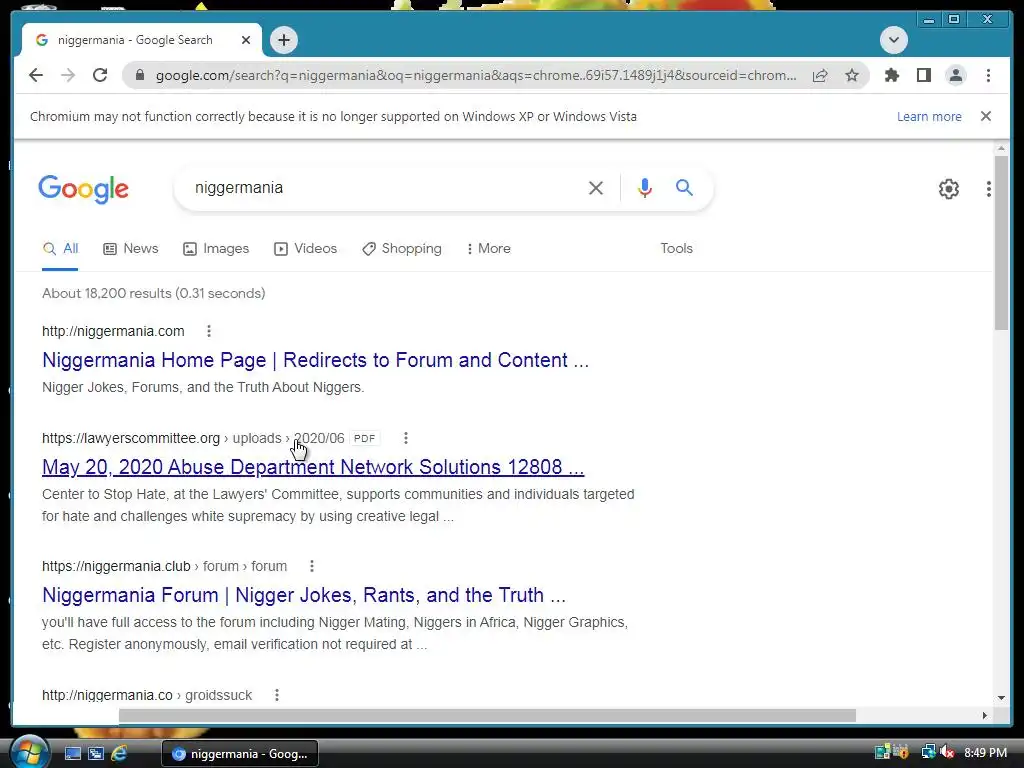Open a new tab with the plus button
The height and width of the screenshot is (768, 1024).
point(283,40)
